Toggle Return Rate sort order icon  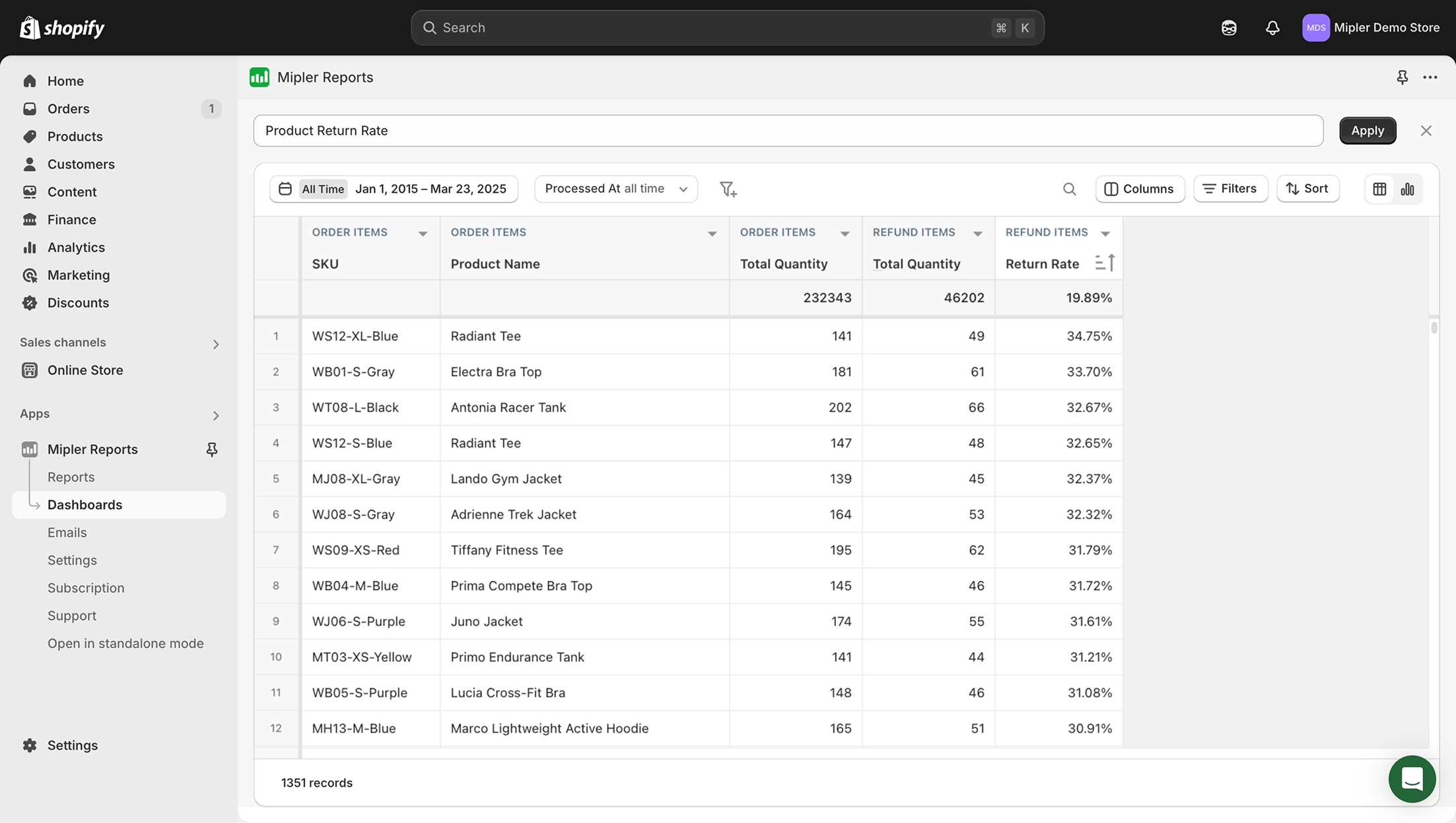tap(1105, 263)
